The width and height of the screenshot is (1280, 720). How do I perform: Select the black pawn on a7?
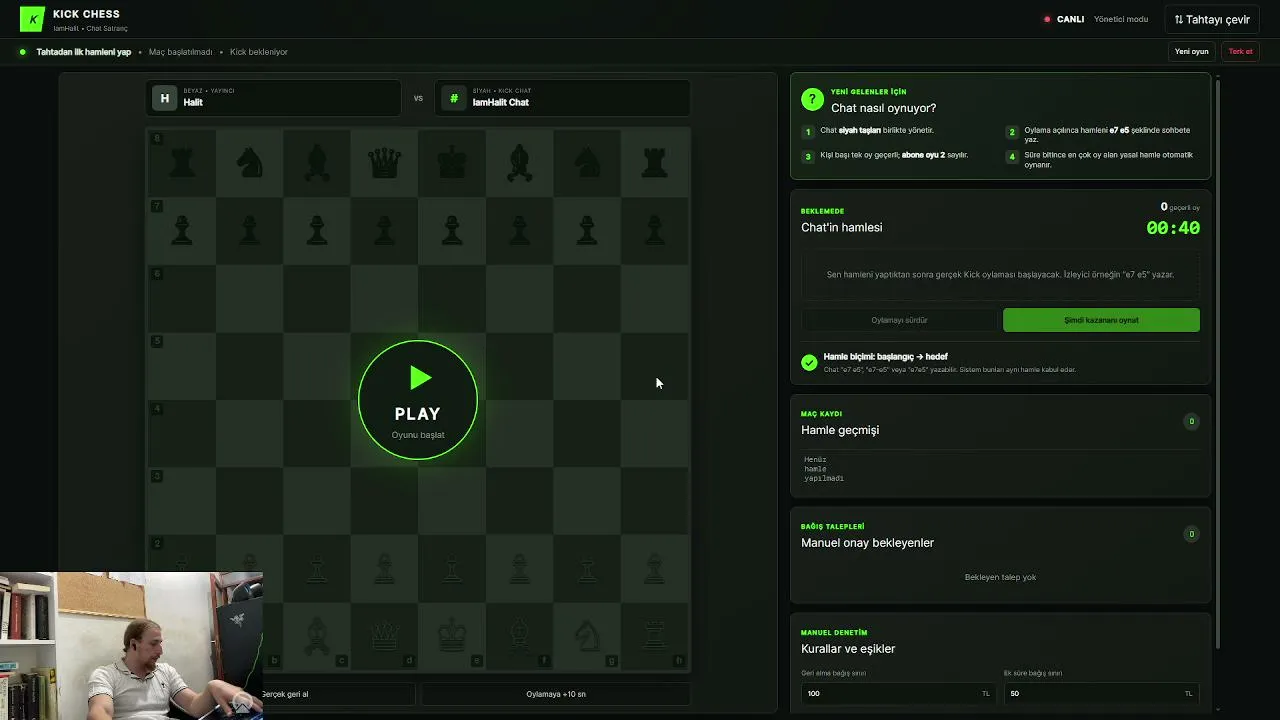(182, 230)
